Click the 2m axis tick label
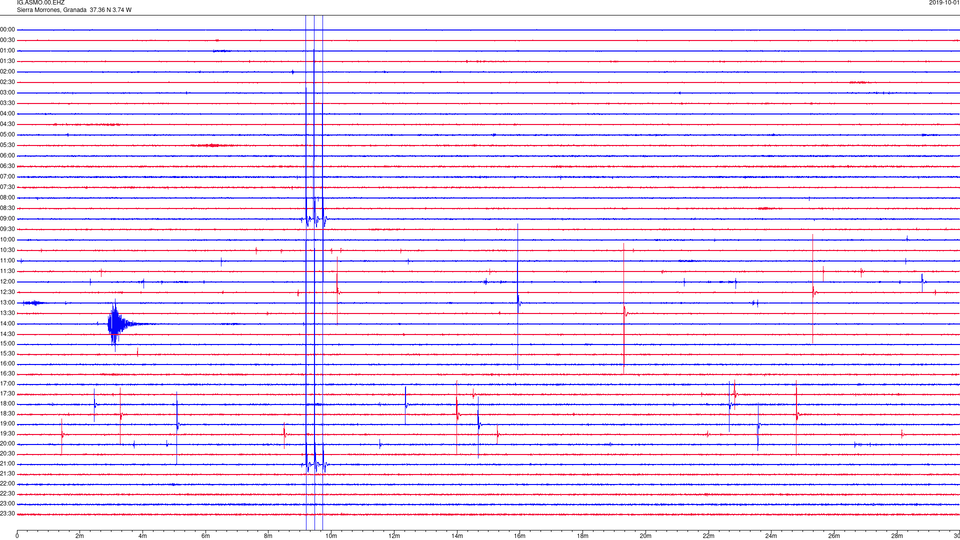960x540 pixels. [80, 536]
